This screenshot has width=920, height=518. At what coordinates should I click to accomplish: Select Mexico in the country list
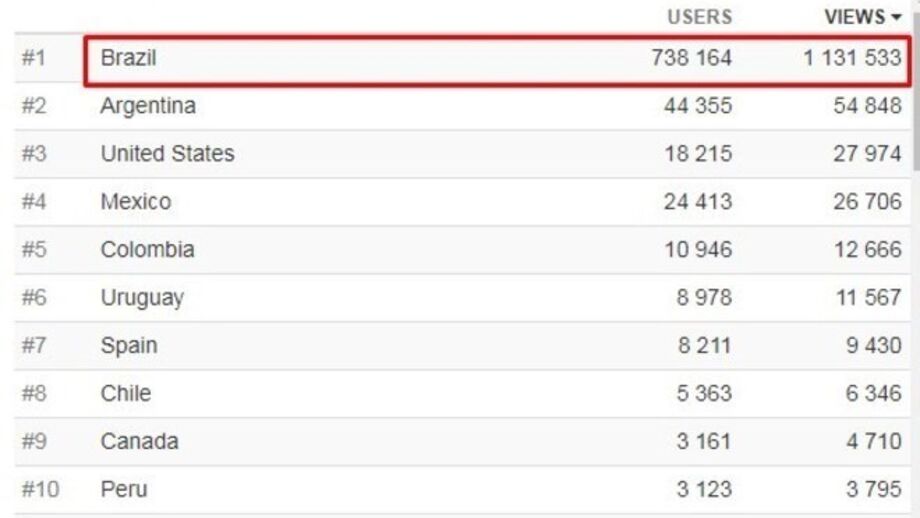point(135,202)
